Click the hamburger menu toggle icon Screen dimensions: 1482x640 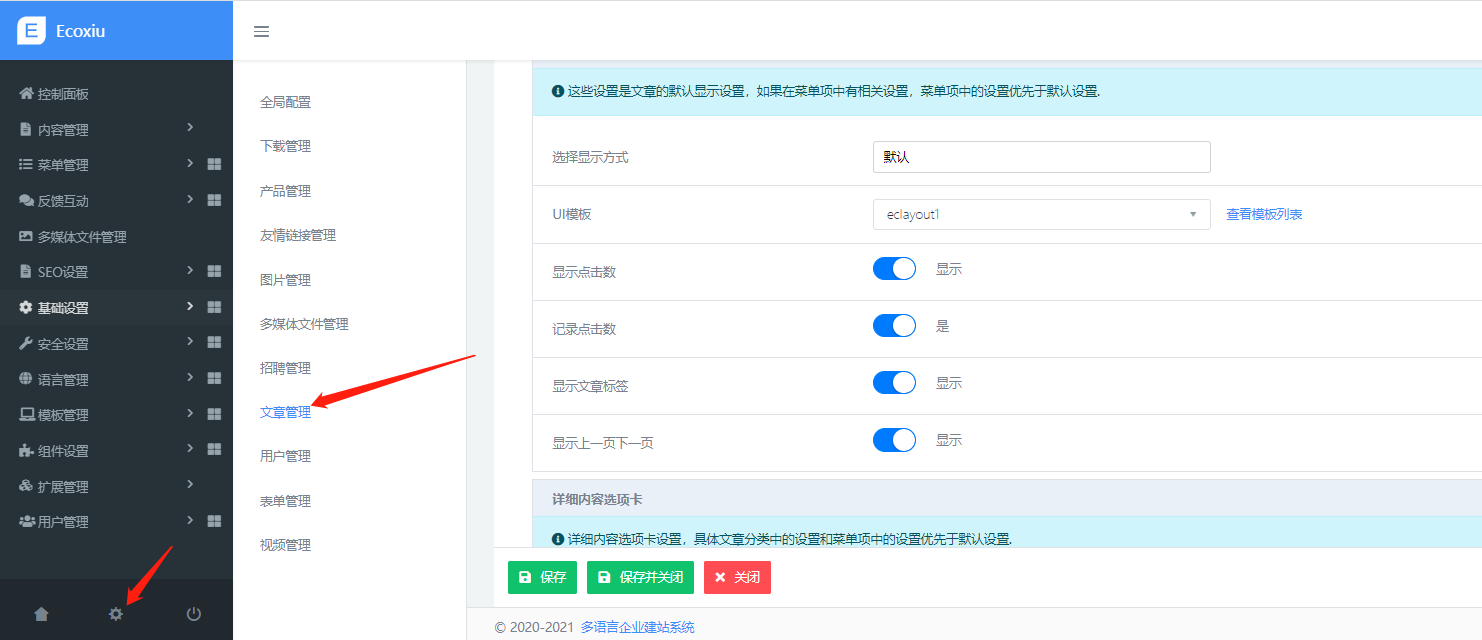pos(261,31)
